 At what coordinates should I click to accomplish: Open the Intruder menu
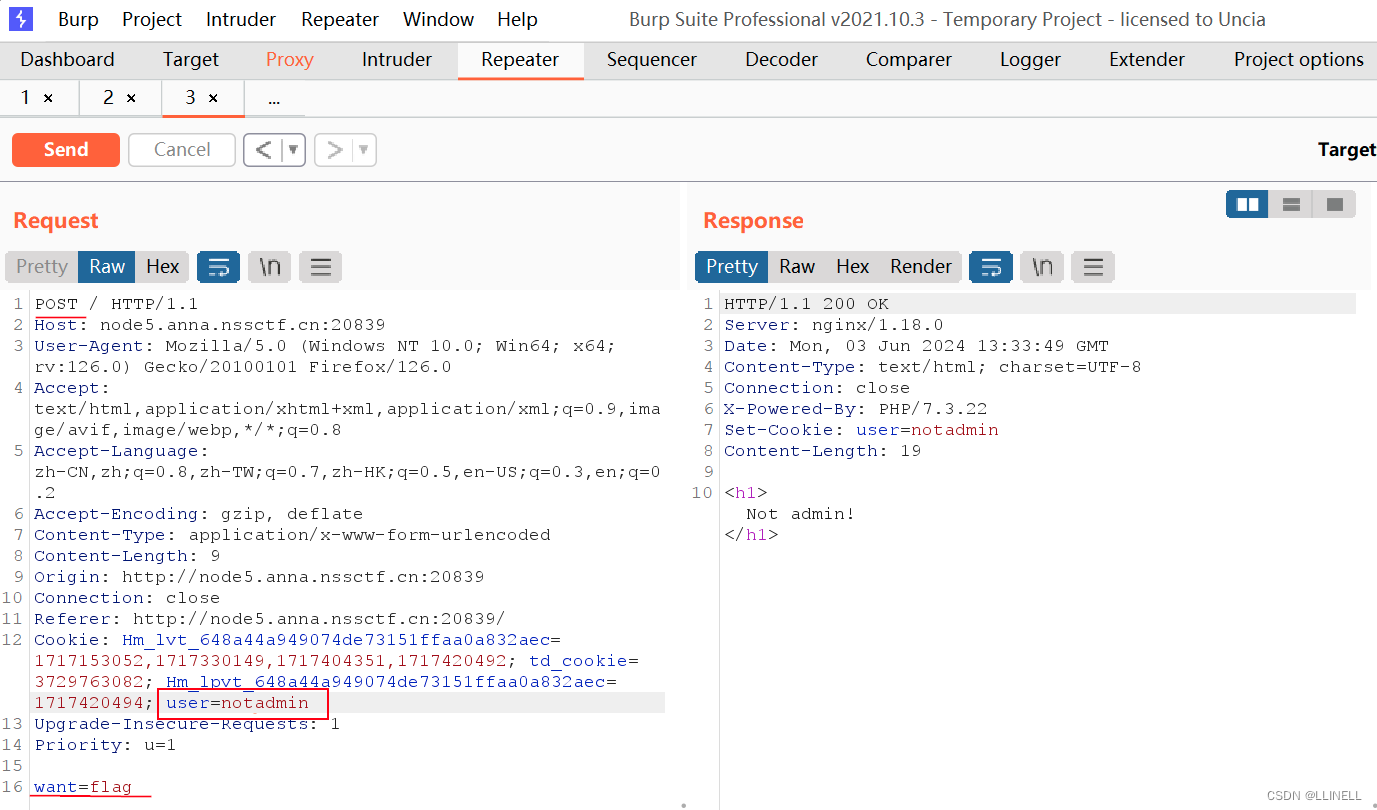(241, 19)
